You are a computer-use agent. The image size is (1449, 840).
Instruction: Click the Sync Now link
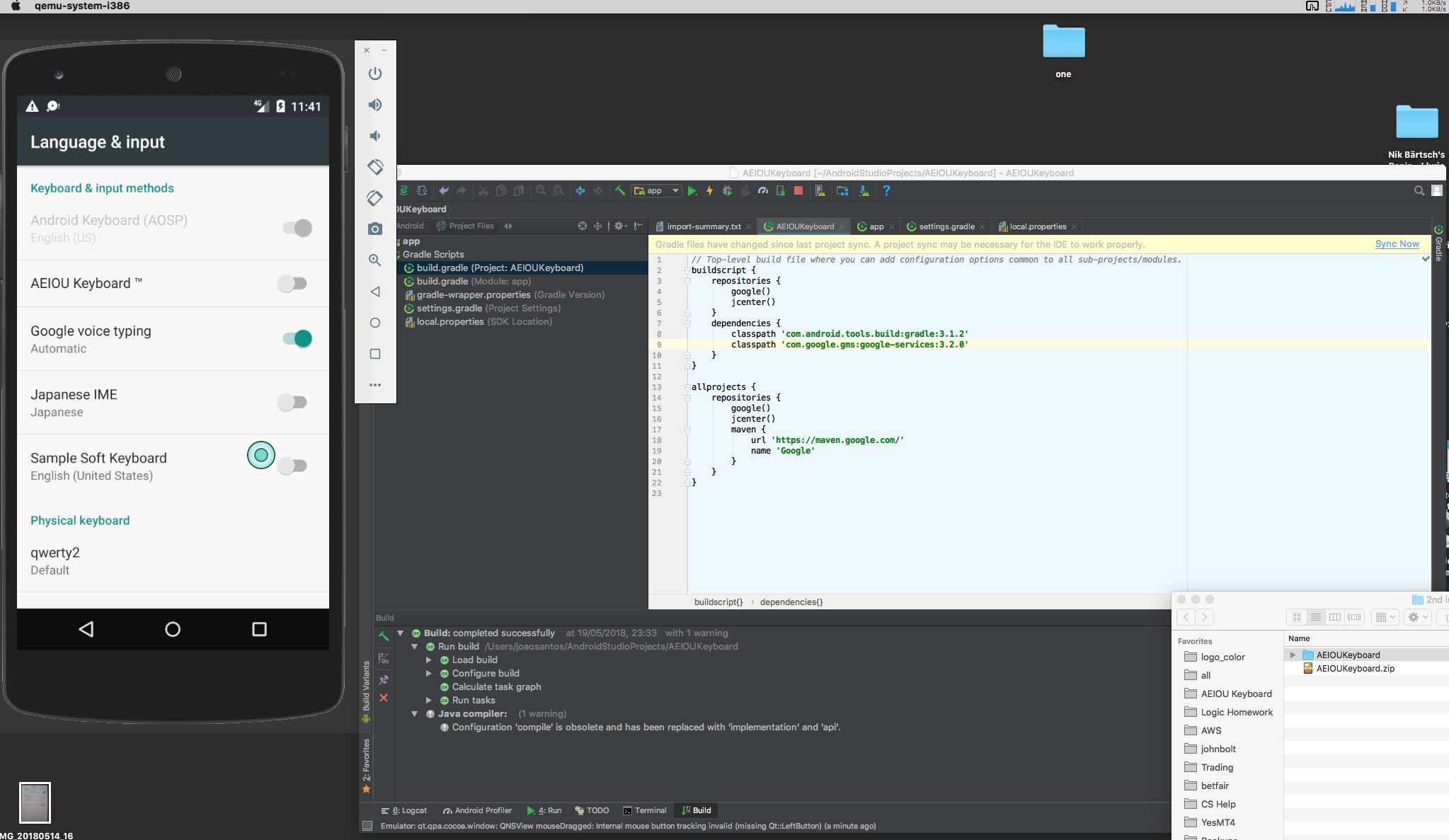coord(1397,244)
